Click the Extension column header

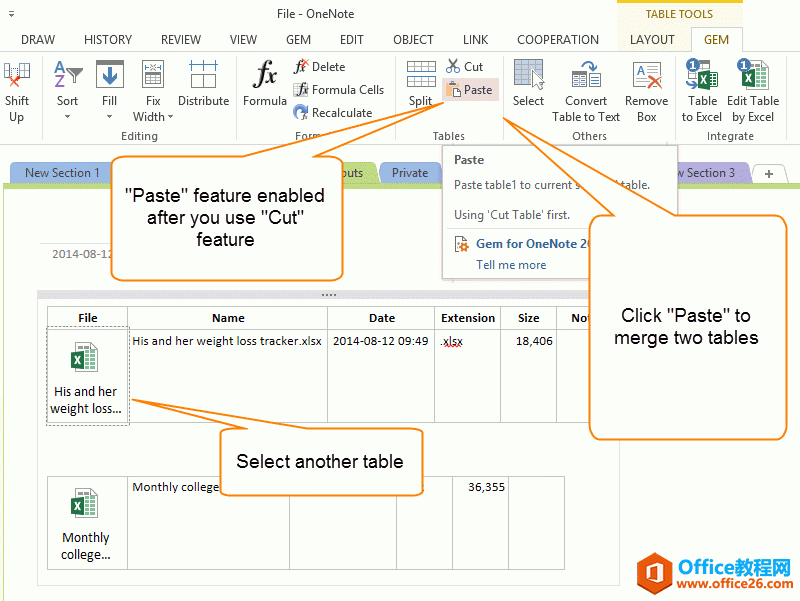pos(468,318)
